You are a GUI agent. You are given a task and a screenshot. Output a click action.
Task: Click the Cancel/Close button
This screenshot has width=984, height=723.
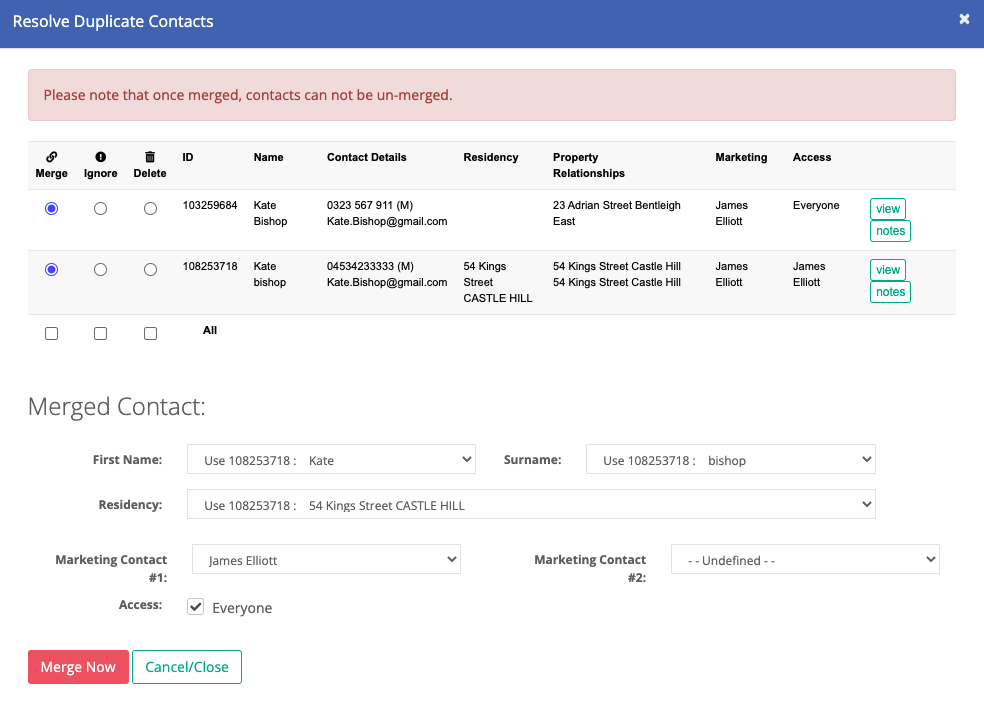click(187, 667)
